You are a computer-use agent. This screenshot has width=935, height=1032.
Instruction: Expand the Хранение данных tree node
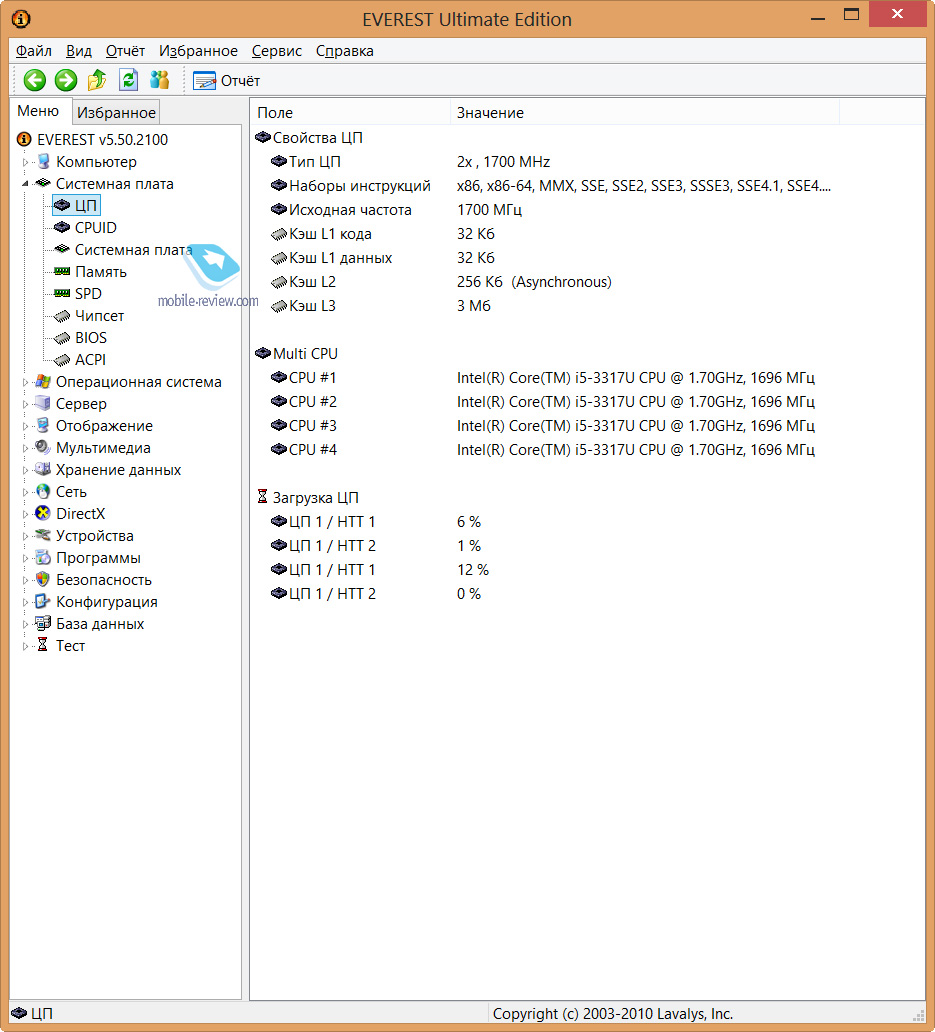click(25, 470)
